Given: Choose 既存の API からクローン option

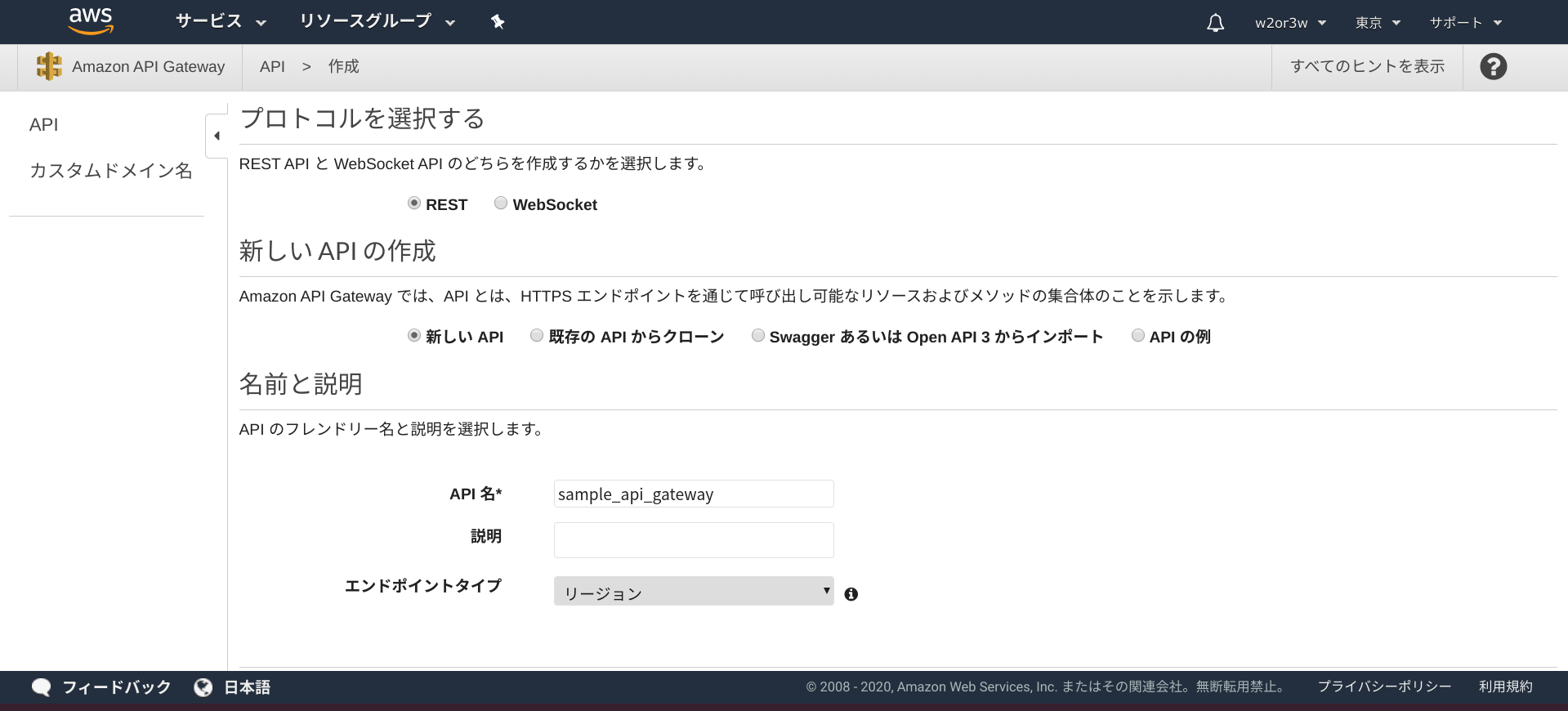Looking at the screenshot, I should pos(537,336).
